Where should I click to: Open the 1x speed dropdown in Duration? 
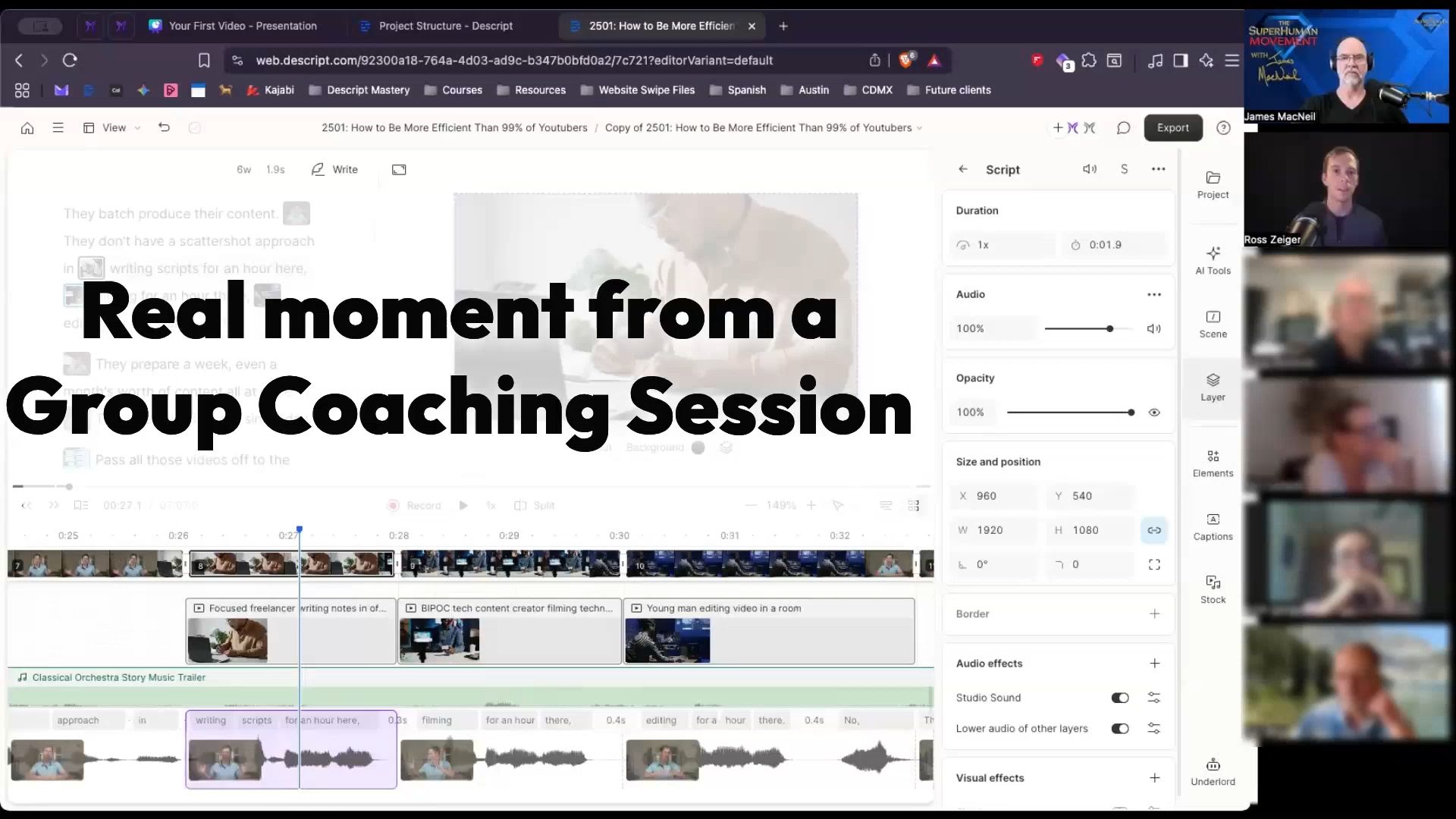(1003, 245)
